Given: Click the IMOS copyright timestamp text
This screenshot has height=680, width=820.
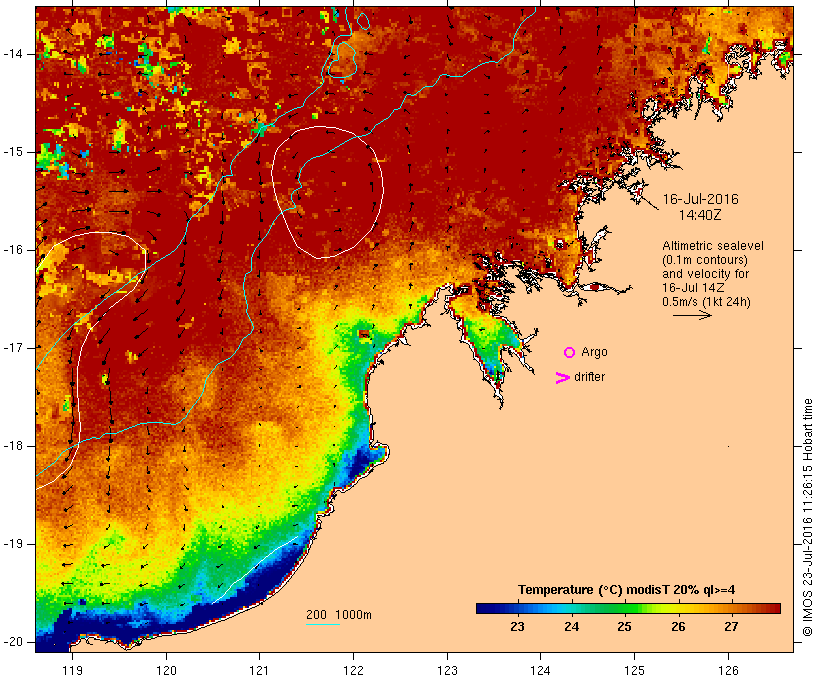Looking at the screenshot, I should click(808, 517).
